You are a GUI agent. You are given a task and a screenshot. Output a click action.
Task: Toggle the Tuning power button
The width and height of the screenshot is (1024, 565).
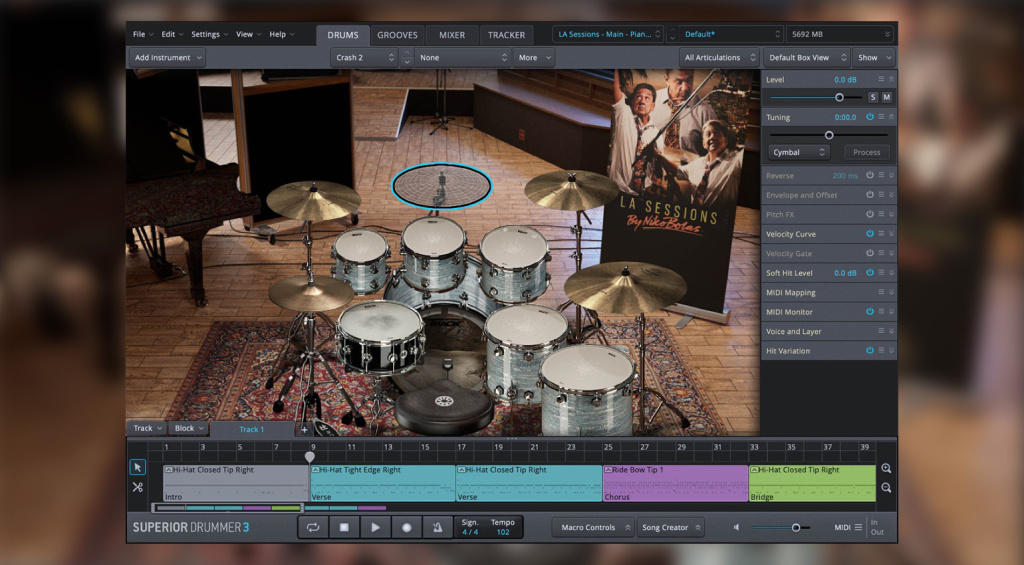(870, 117)
